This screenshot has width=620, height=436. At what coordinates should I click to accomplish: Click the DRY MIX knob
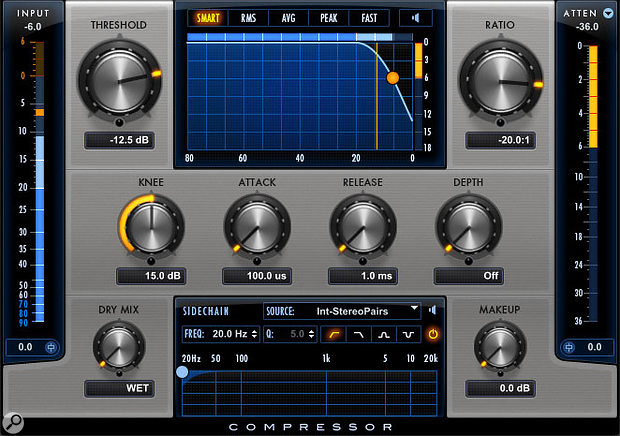tap(119, 347)
